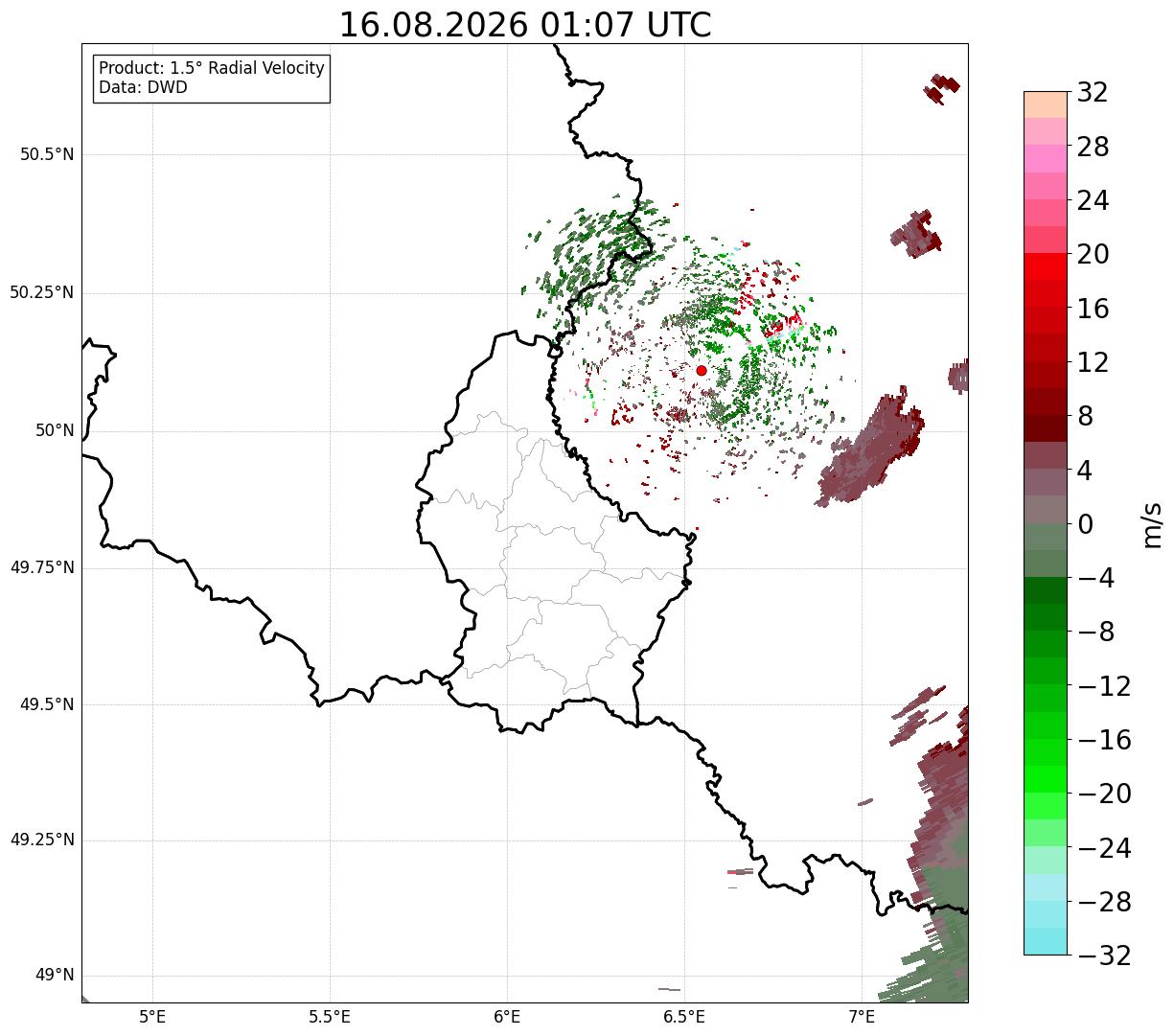Click the 50.5°N latitude tick label
This screenshot has width=1174, height=1036.
[47, 154]
